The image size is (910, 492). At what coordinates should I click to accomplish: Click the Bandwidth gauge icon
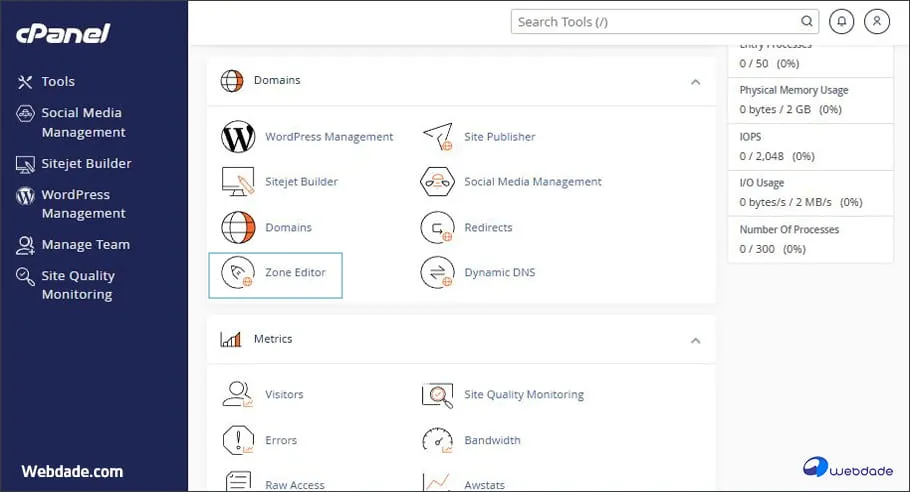tap(437, 440)
